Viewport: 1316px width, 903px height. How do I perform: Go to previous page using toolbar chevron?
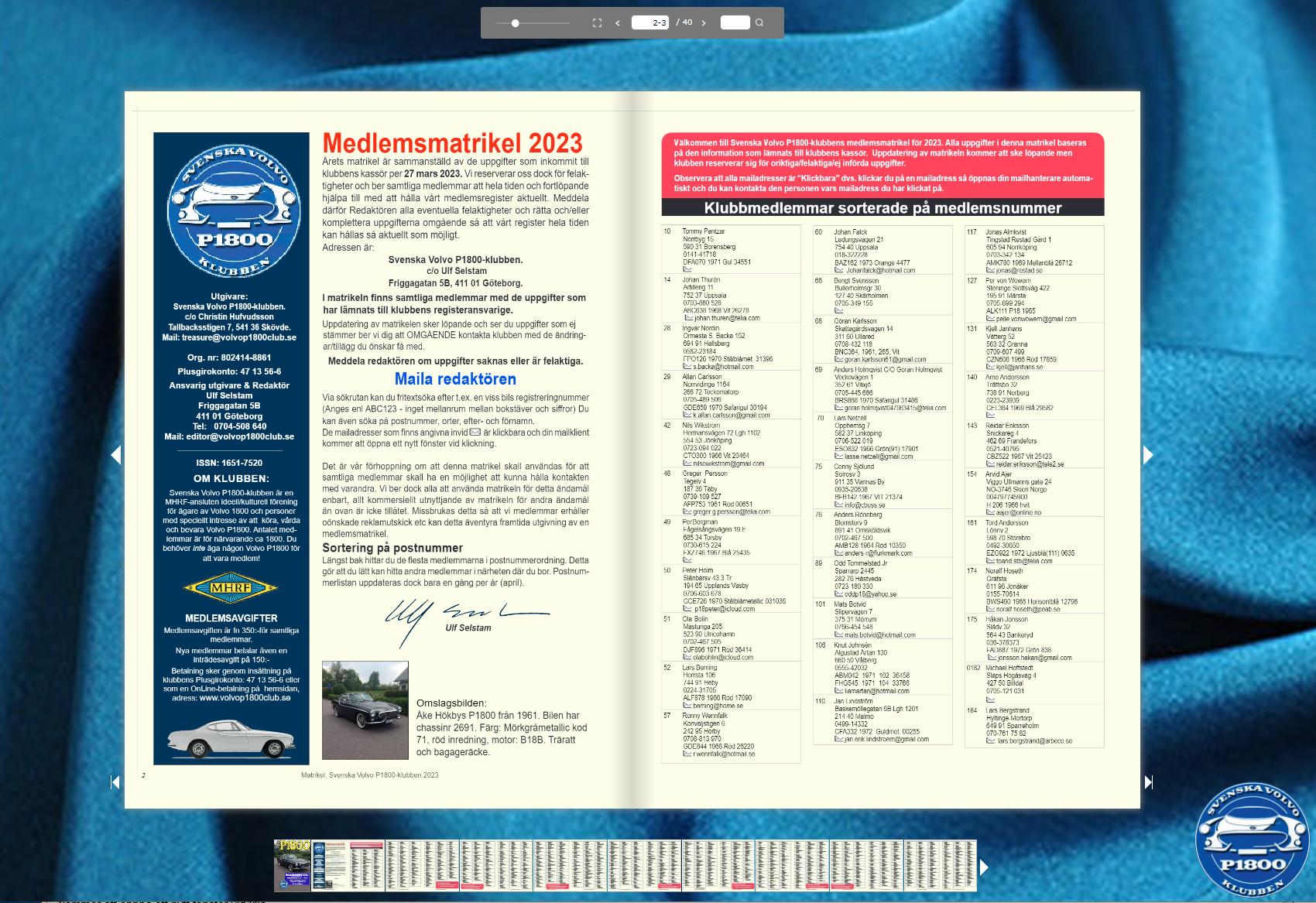pyautogui.click(x=618, y=23)
